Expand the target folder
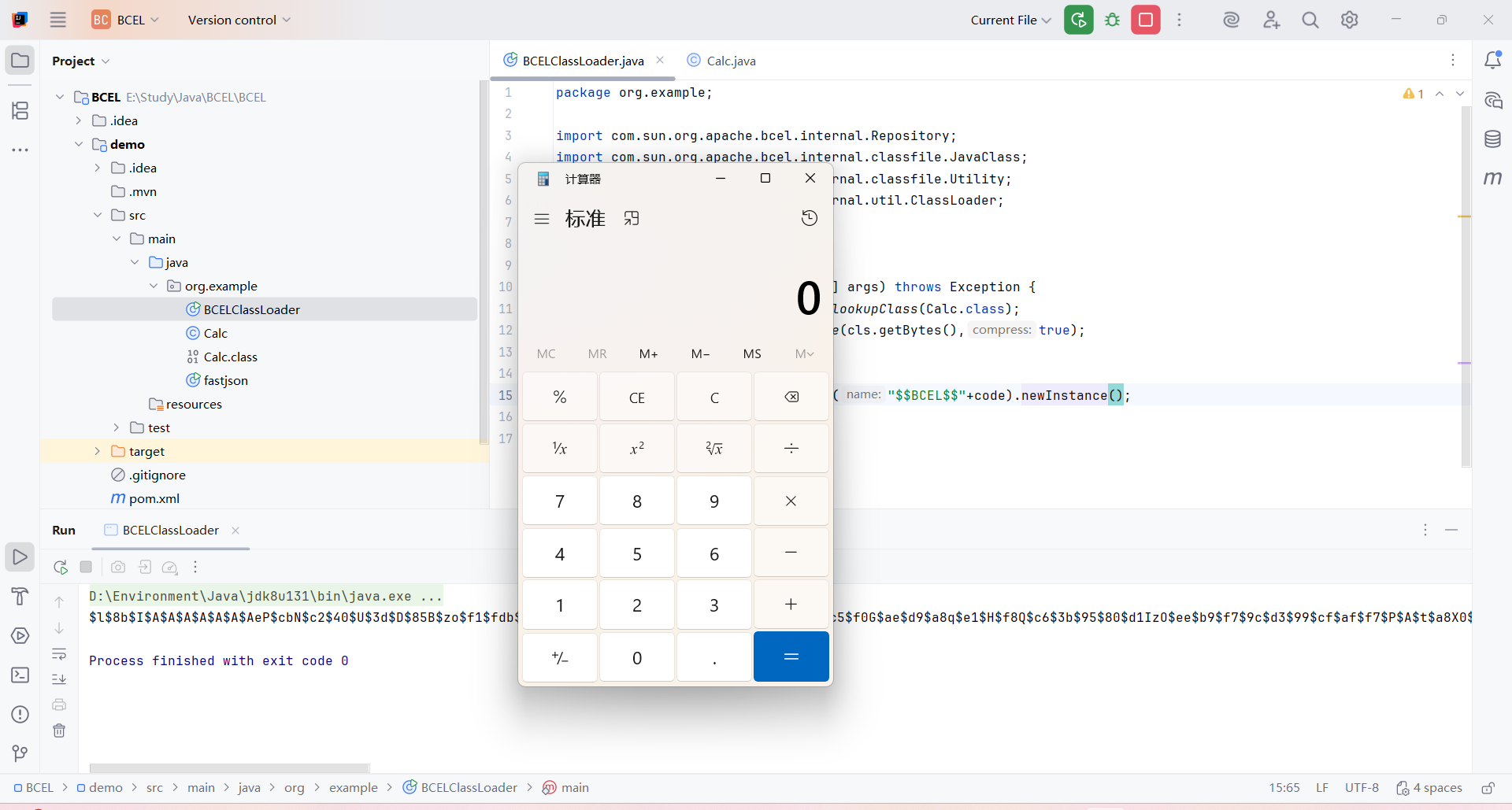 click(x=98, y=451)
